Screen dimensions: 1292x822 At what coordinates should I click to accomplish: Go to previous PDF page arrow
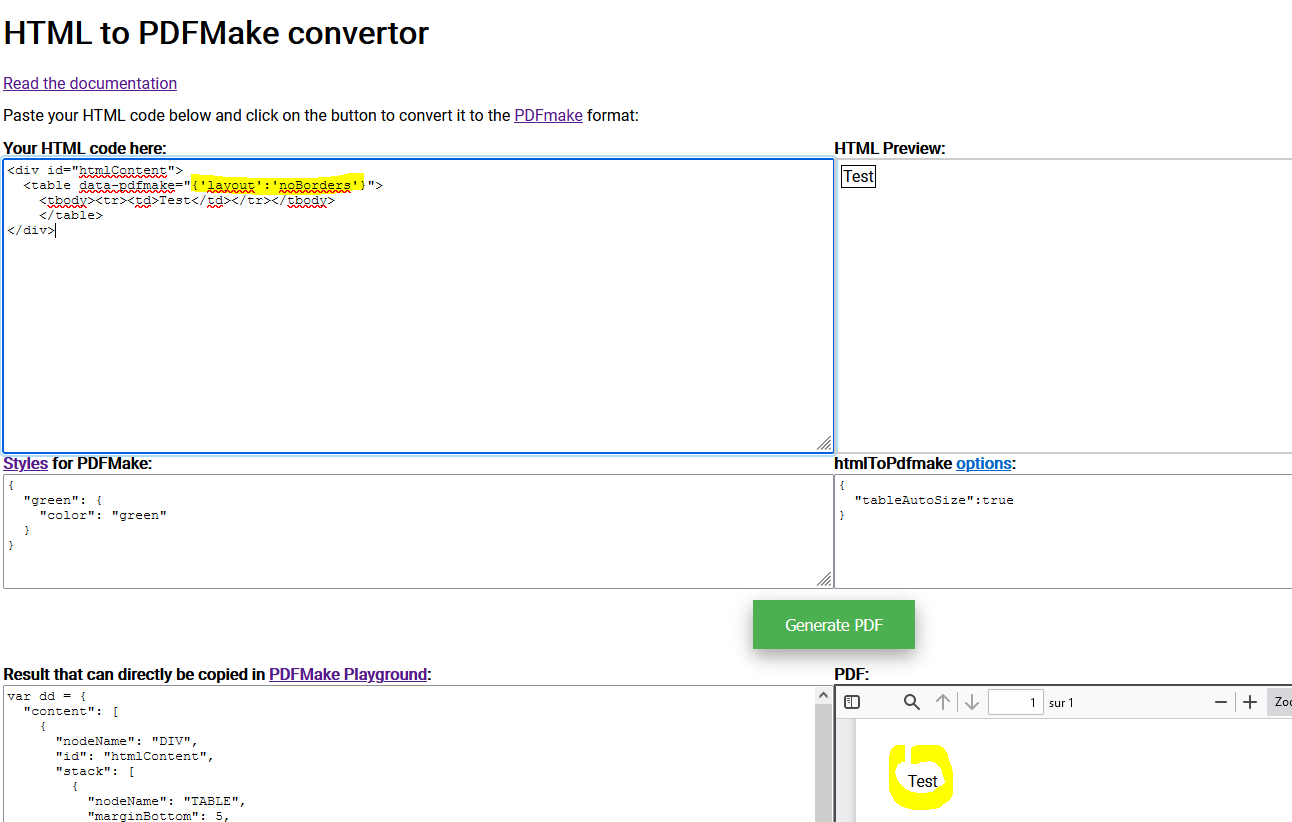pos(942,702)
